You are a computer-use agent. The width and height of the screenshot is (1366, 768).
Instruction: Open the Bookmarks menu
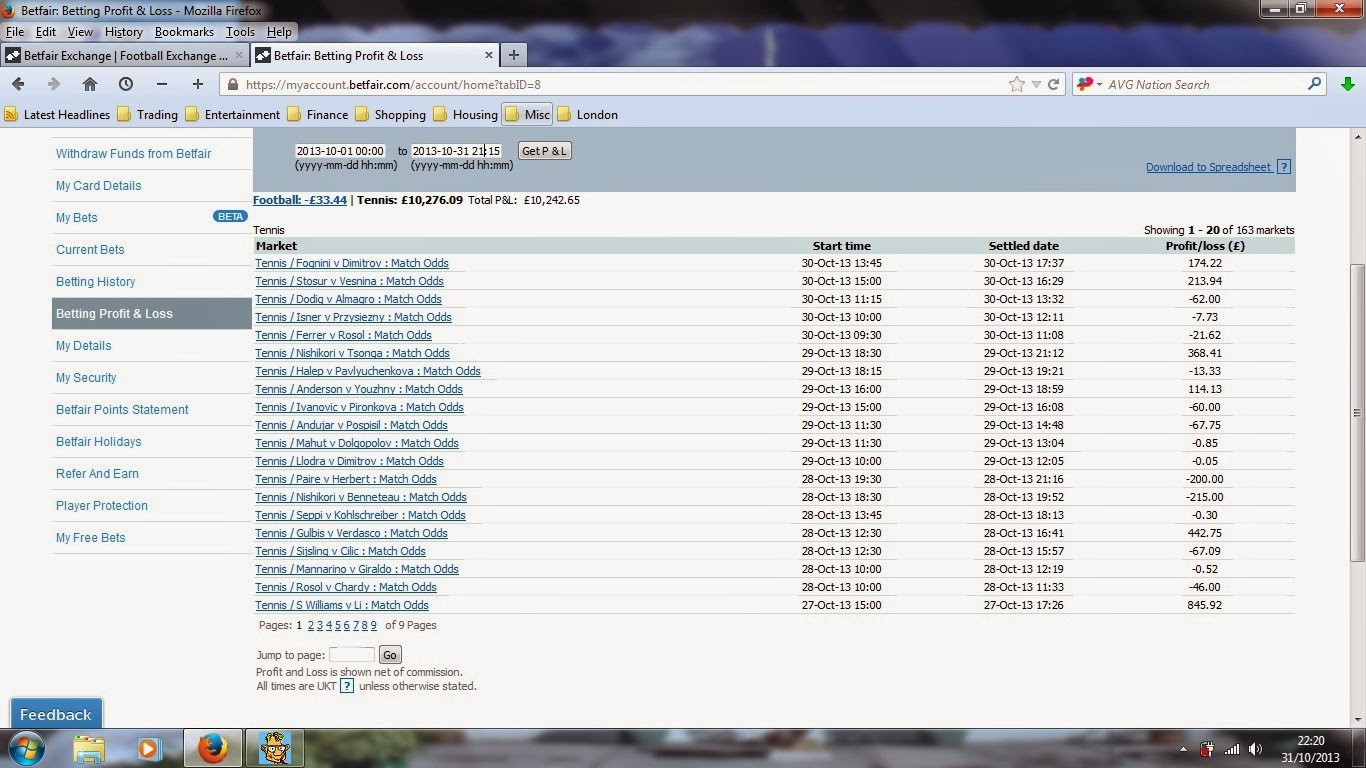pos(184,32)
